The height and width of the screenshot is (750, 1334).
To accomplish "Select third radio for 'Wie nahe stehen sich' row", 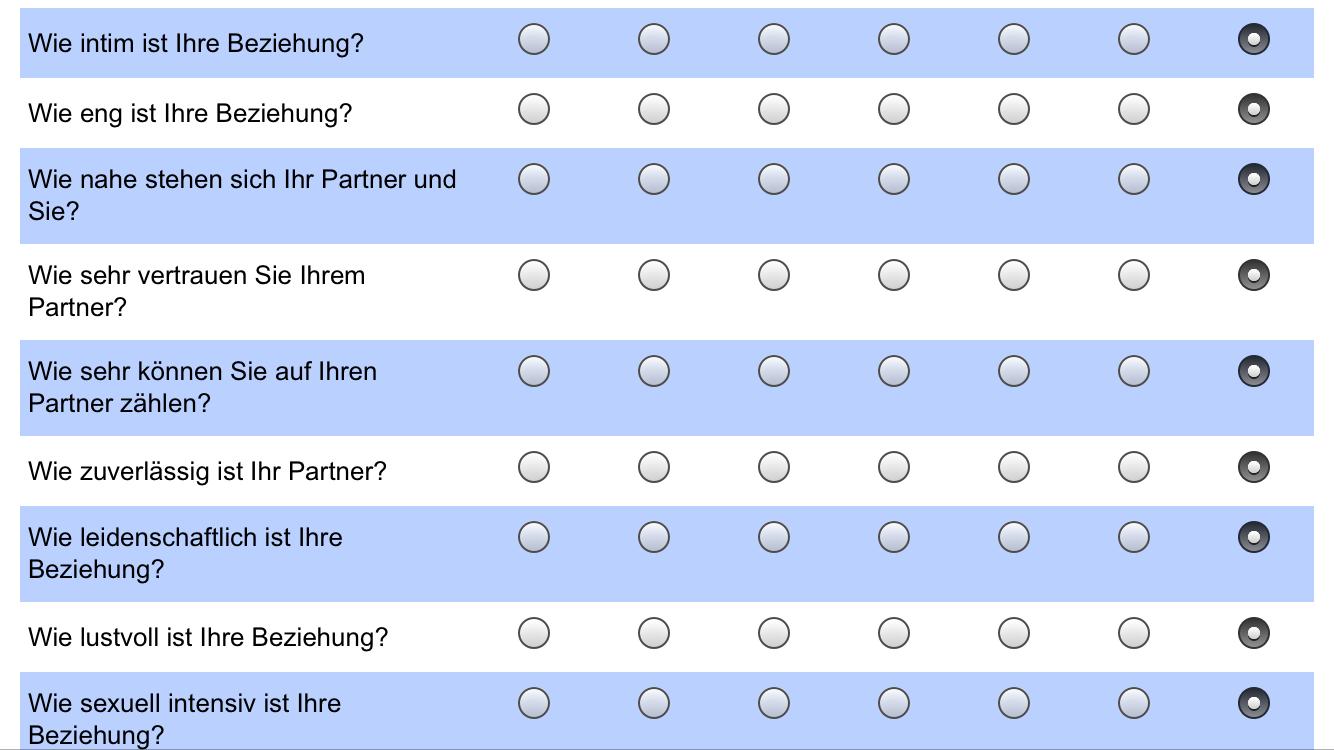I will coord(774,179).
